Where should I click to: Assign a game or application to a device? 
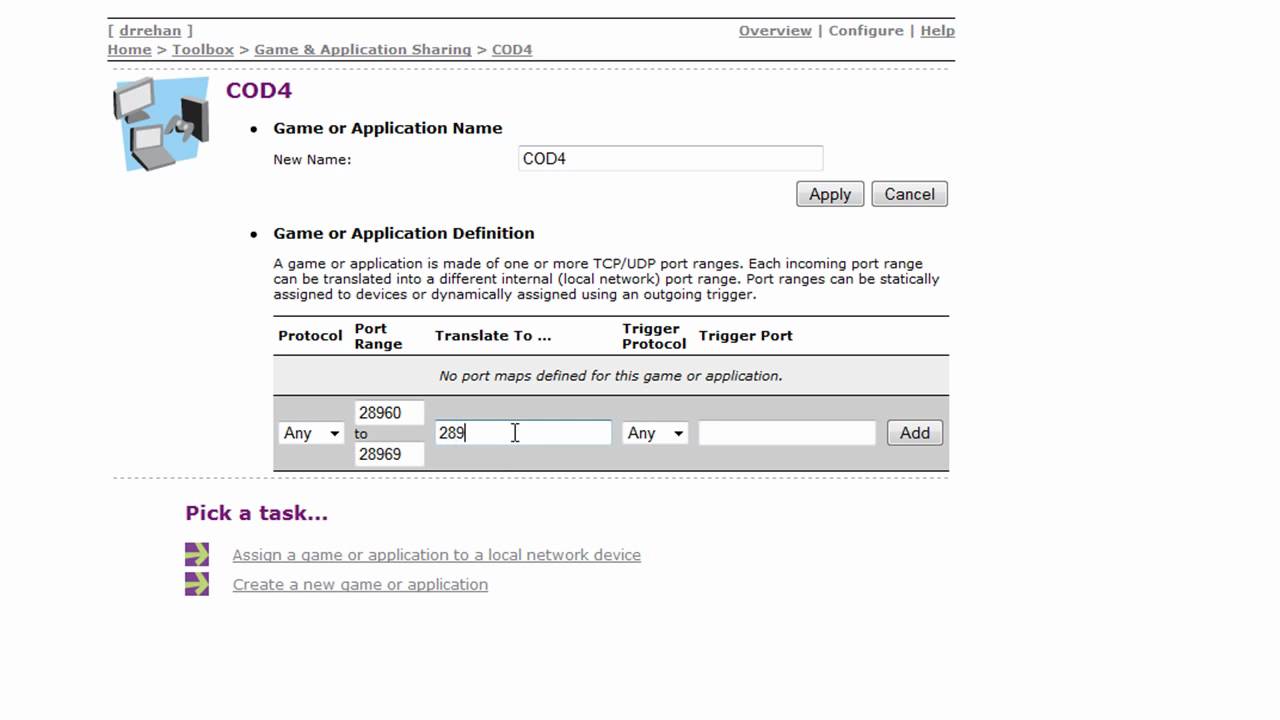coord(437,555)
